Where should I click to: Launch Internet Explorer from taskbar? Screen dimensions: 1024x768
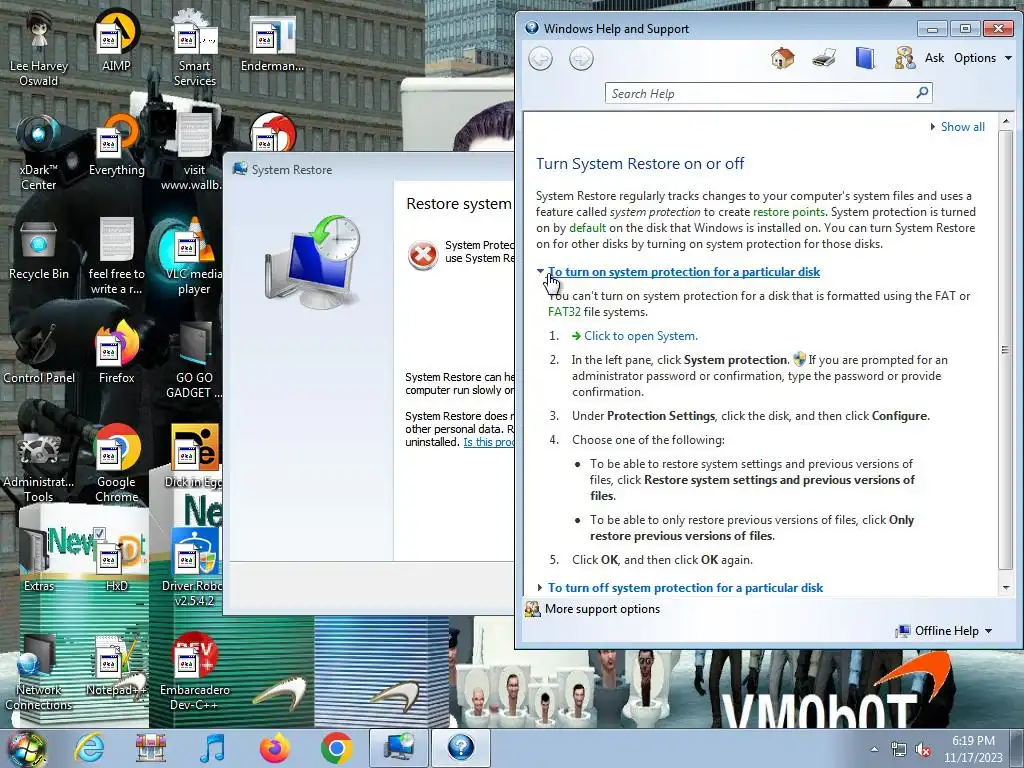coord(89,748)
